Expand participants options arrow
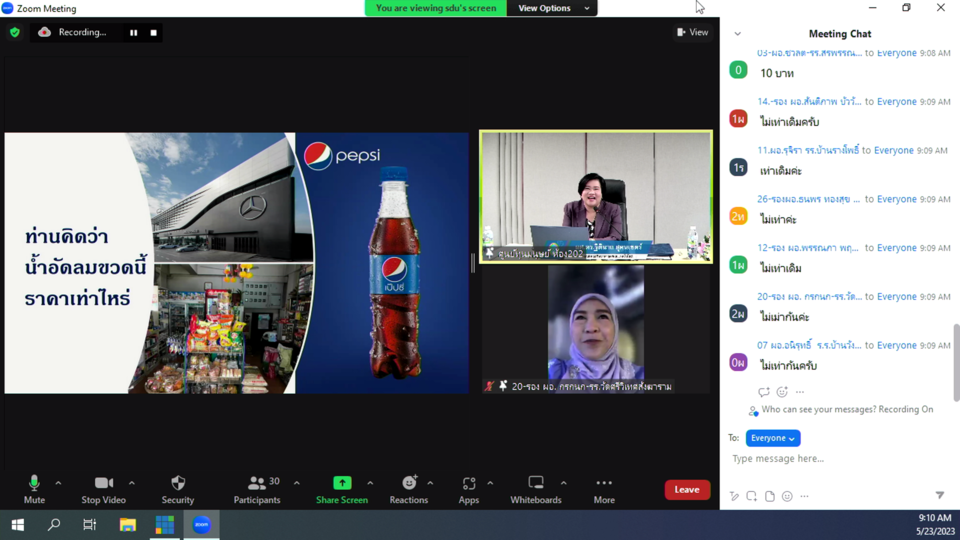The width and height of the screenshot is (960, 540). (297, 483)
